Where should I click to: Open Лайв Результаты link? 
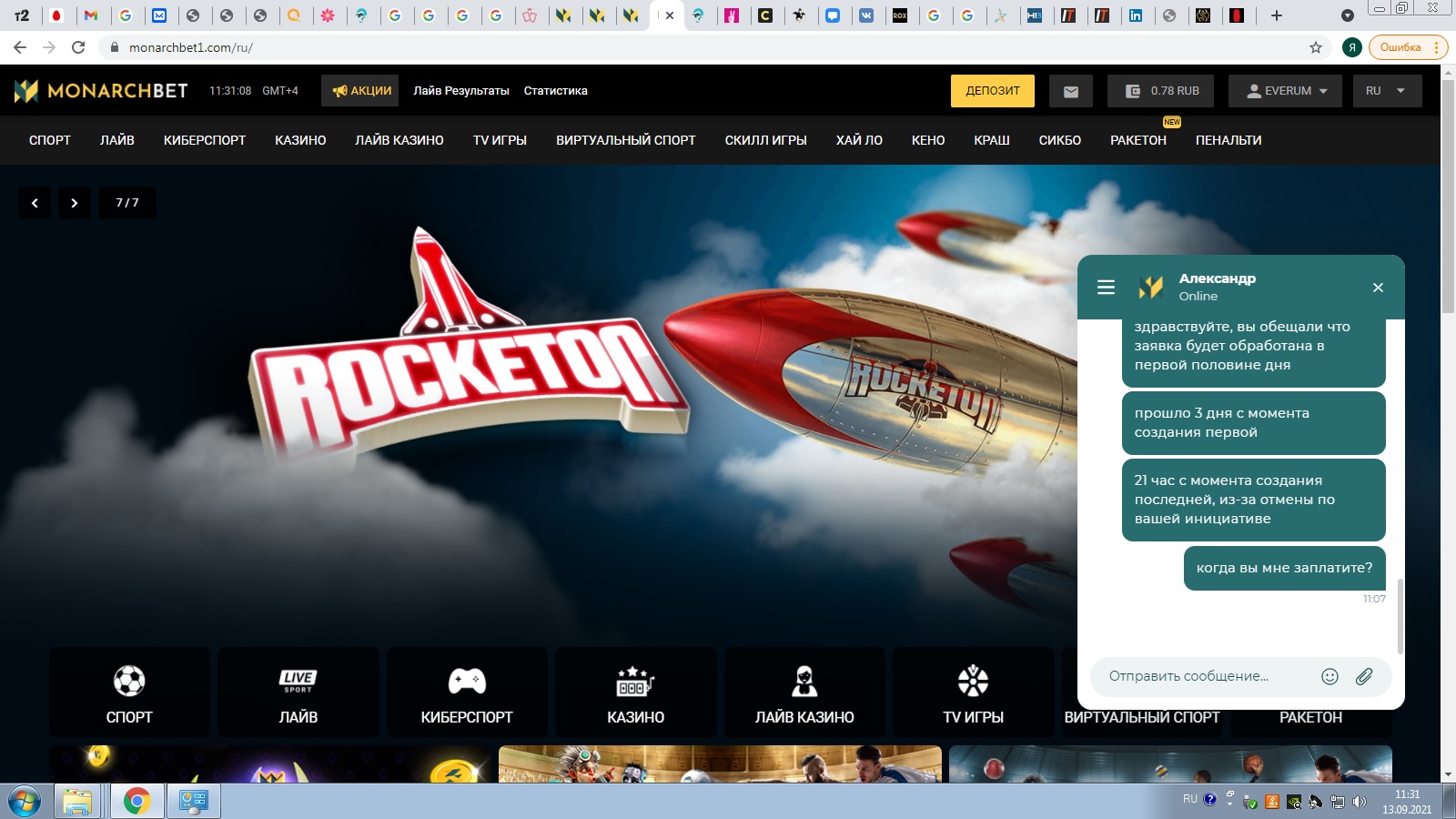point(461,91)
